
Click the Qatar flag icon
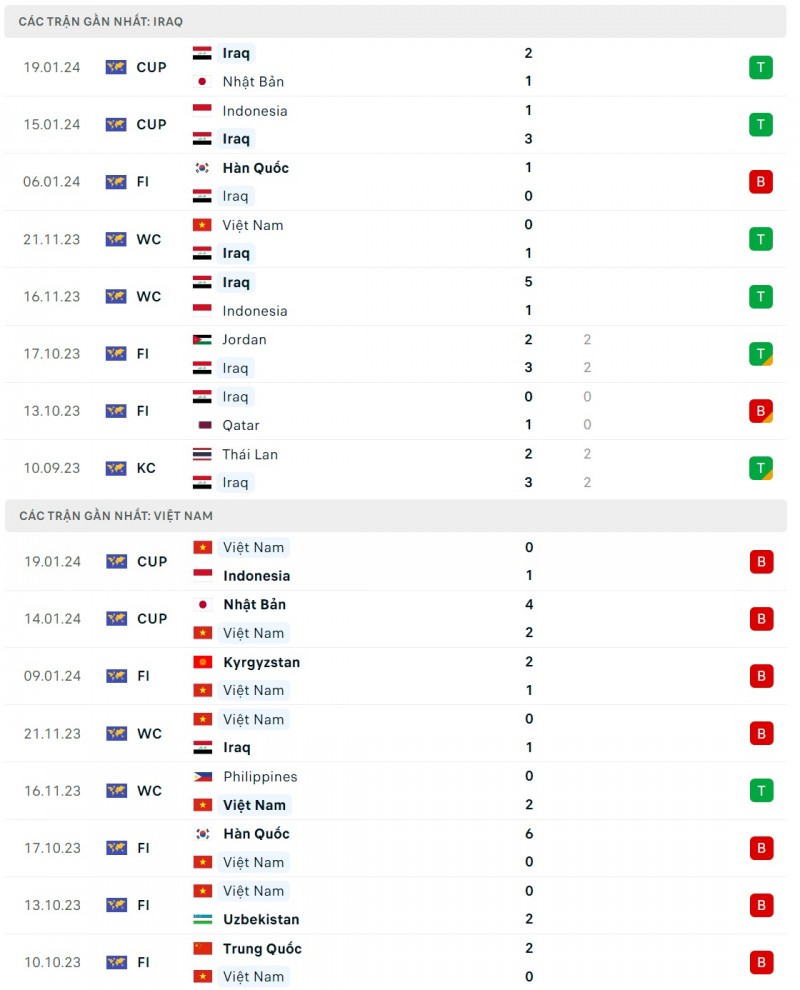[202, 425]
